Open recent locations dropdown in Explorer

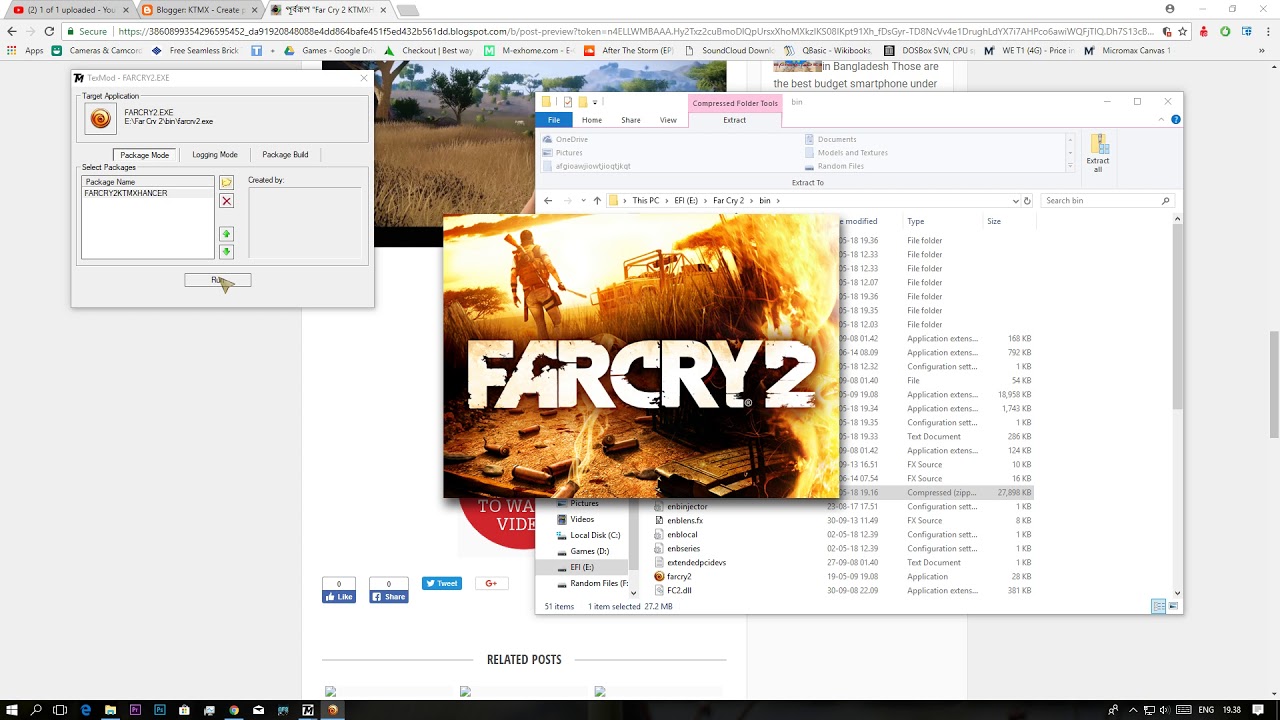(x=582, y=200)
